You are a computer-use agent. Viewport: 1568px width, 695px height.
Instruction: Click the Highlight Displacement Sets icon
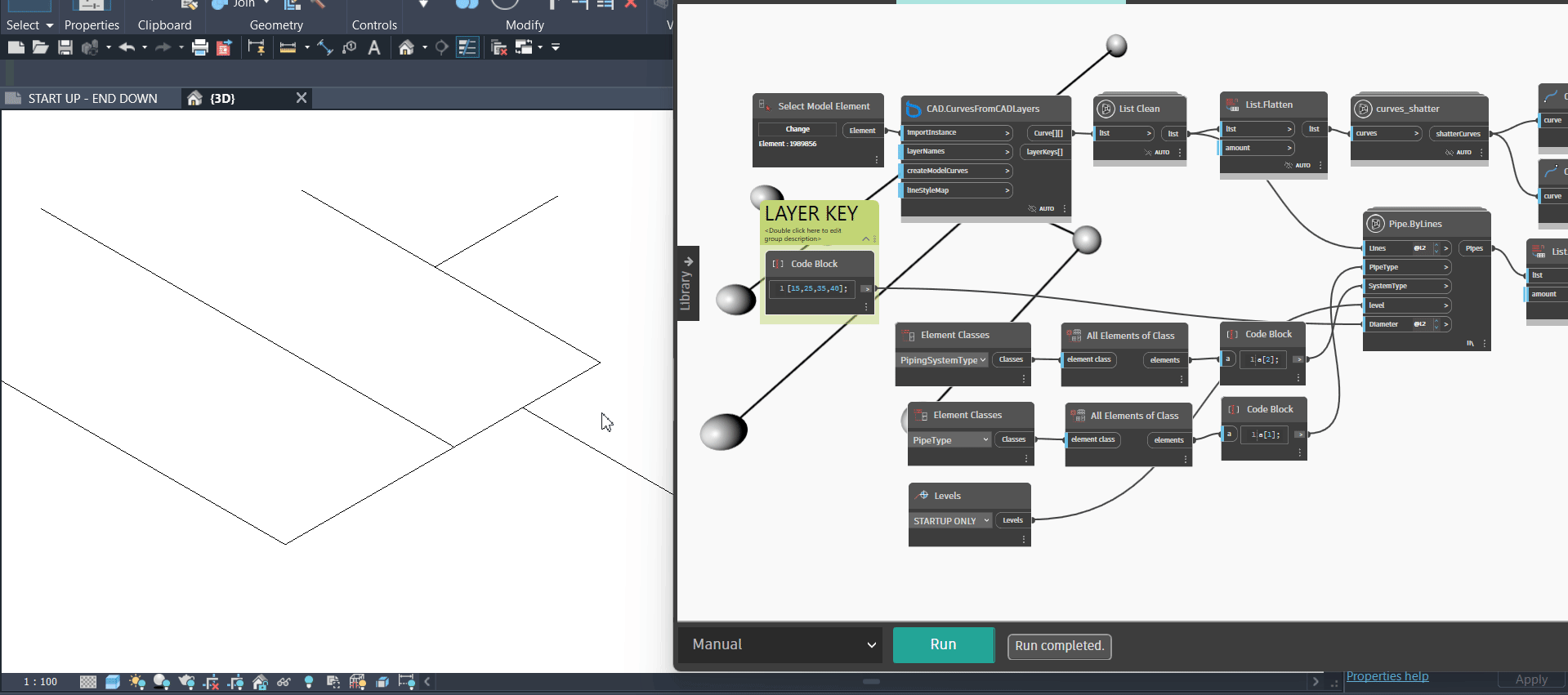pos(382,682)
